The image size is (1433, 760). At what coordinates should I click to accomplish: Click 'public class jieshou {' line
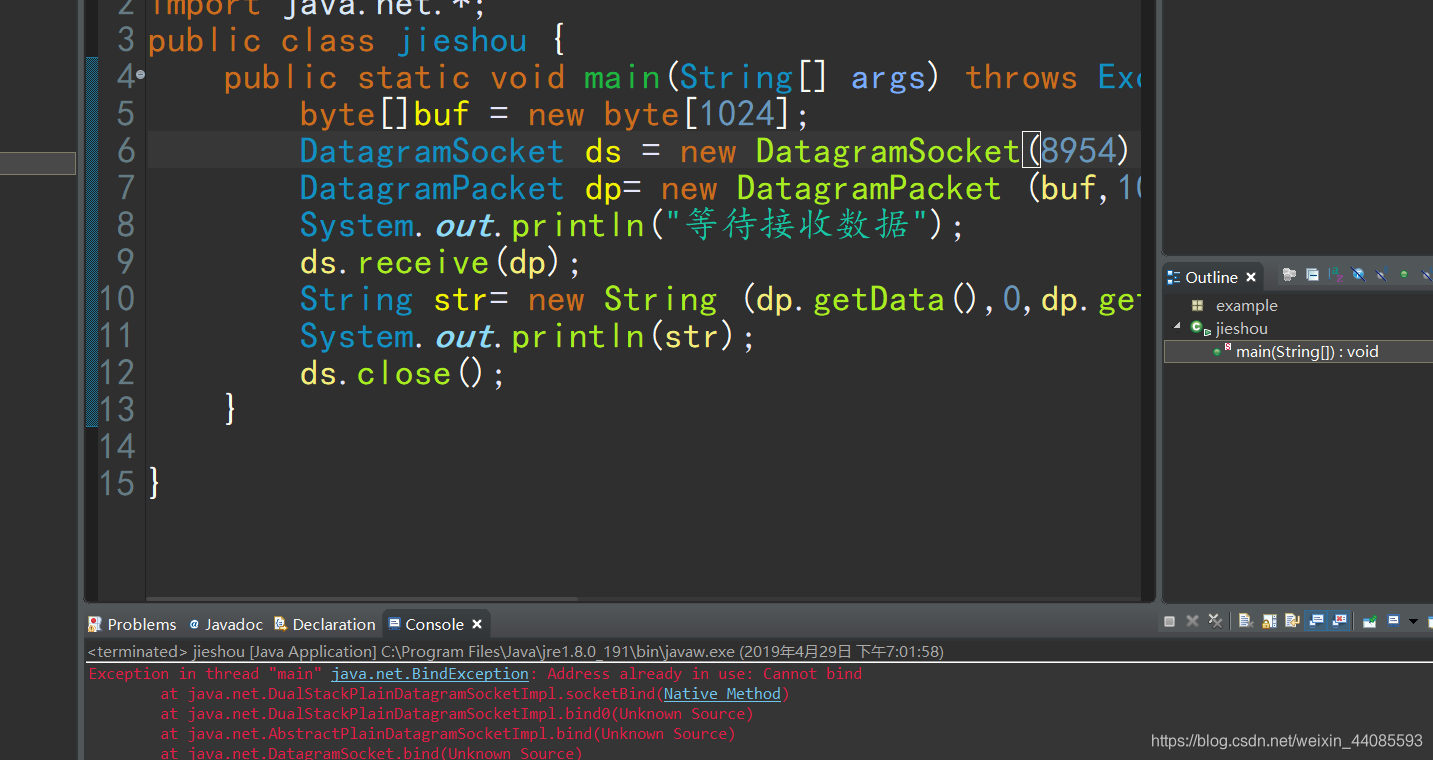(x=357, y=41)
